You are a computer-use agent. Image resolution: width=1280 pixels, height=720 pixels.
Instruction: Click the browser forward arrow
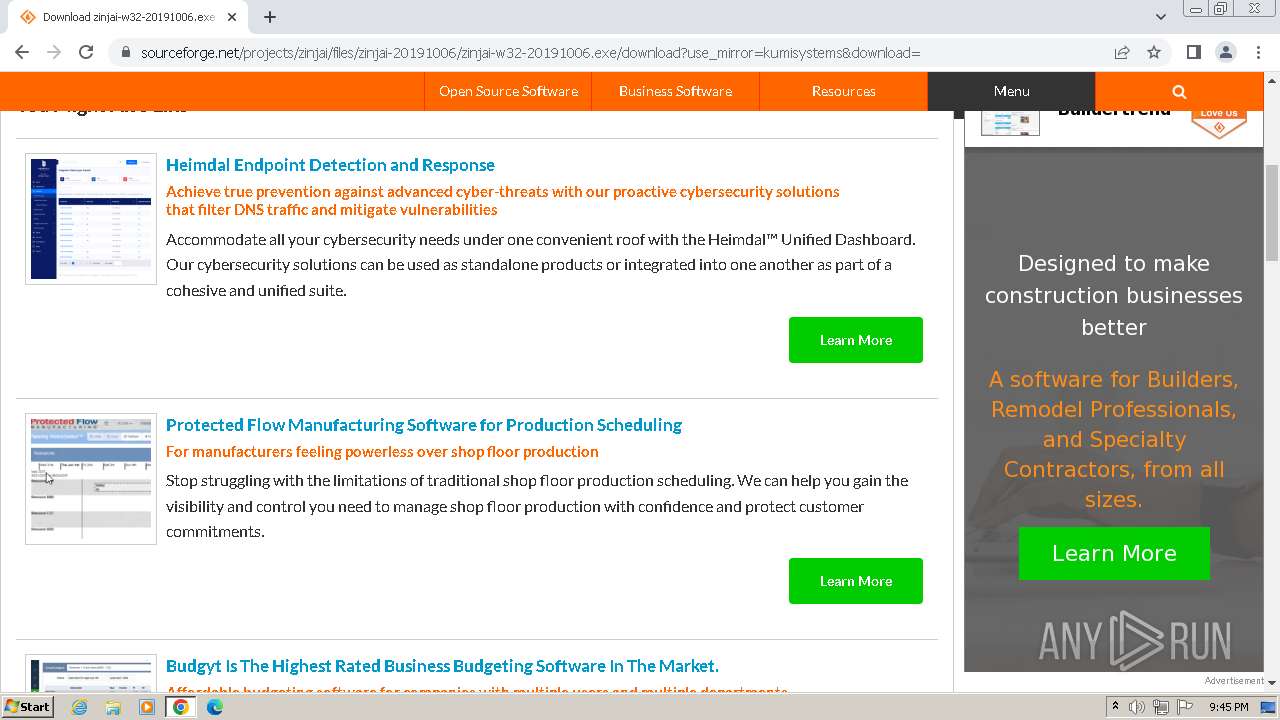[54, 52]
